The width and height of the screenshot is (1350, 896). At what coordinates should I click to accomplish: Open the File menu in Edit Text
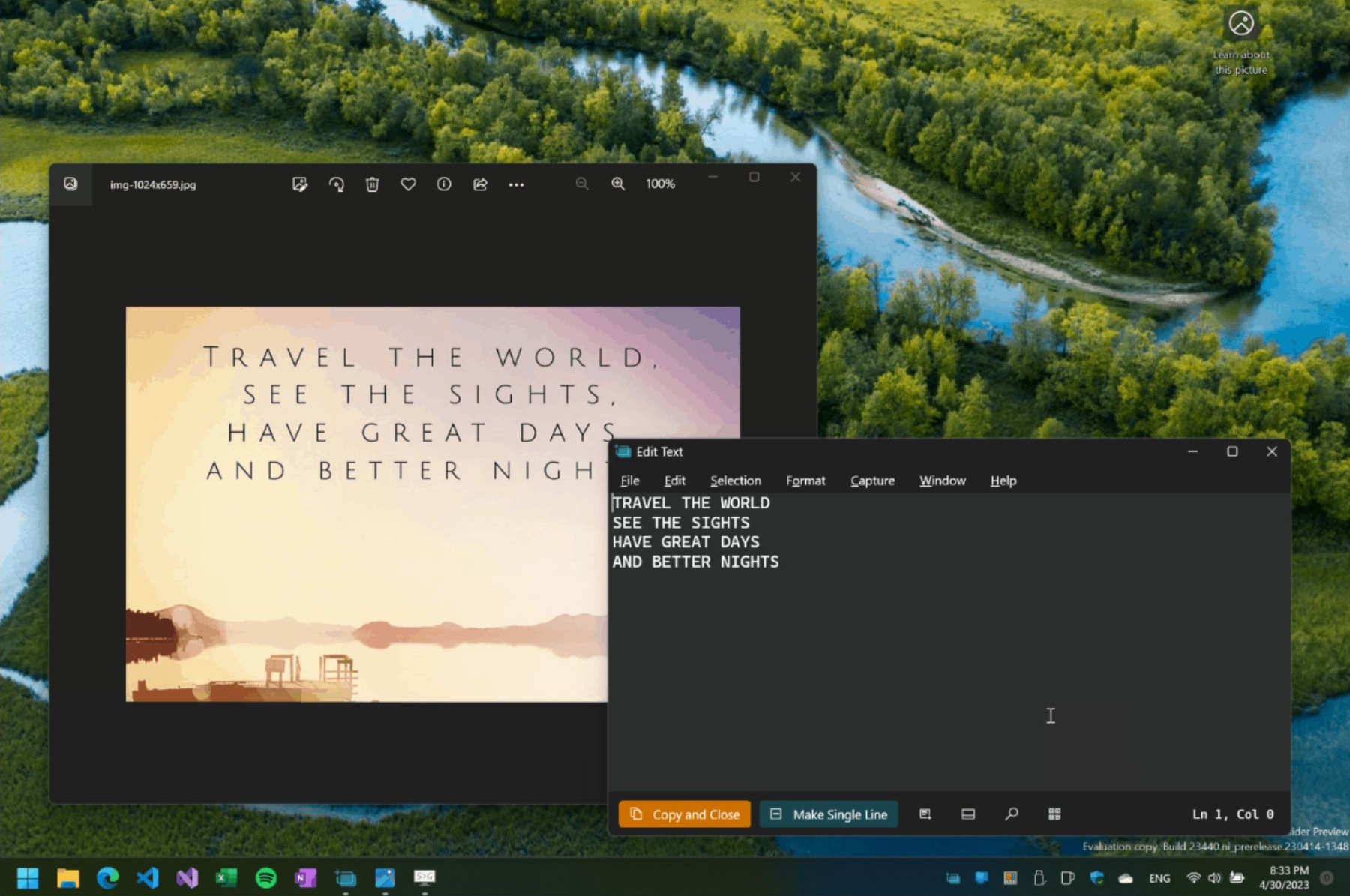click(629, 481)
